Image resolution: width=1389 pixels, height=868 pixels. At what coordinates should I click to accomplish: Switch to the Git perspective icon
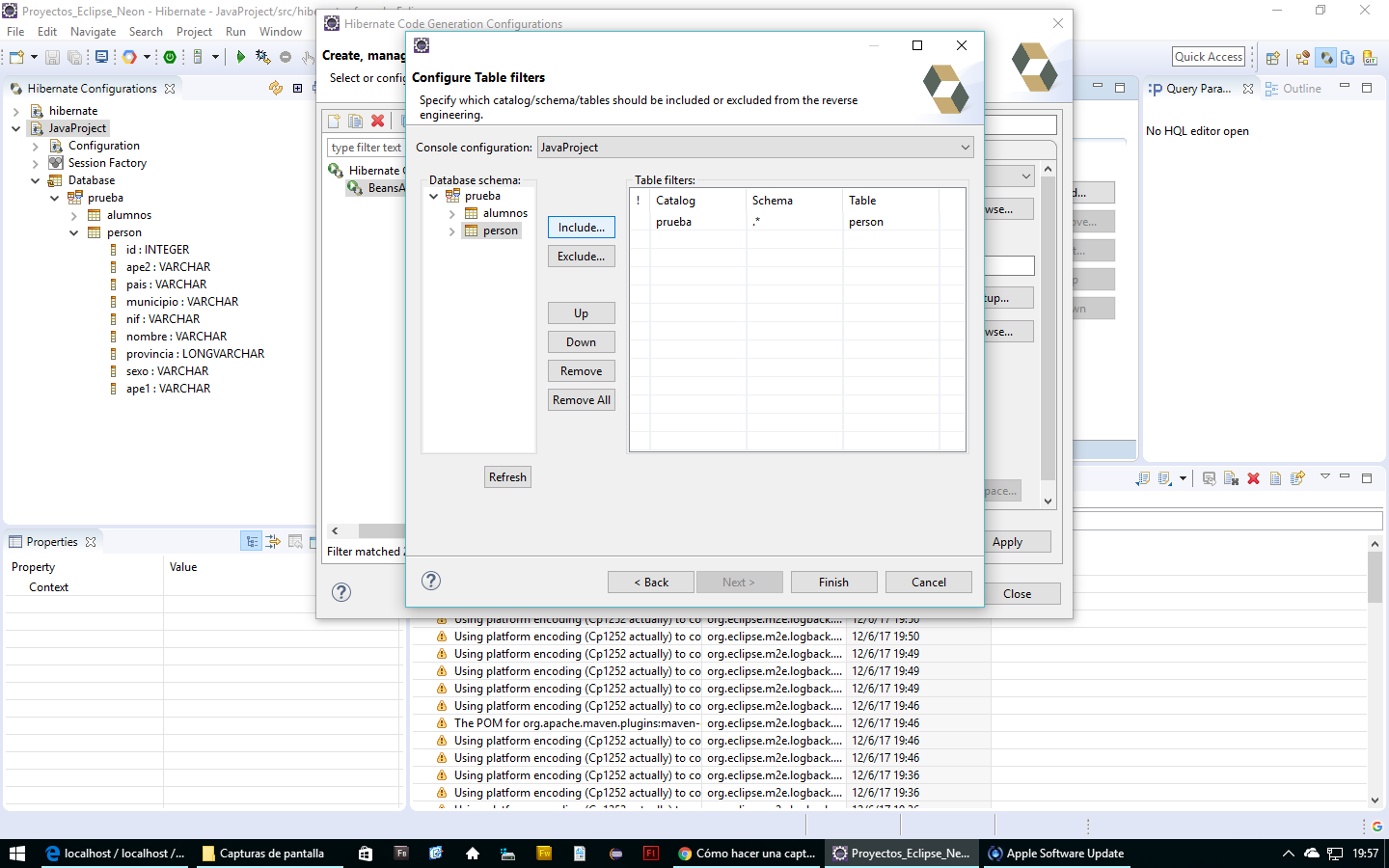(1370, 58)
